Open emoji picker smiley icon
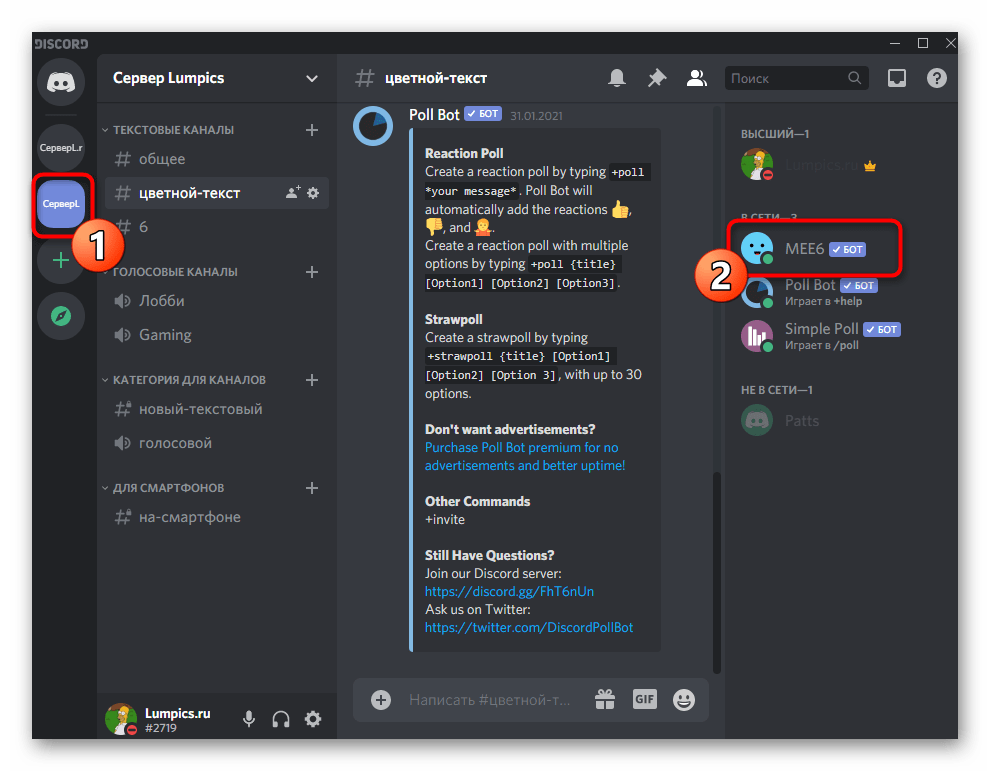The height and width of the screenshot is (771, 990). [684, 699]
